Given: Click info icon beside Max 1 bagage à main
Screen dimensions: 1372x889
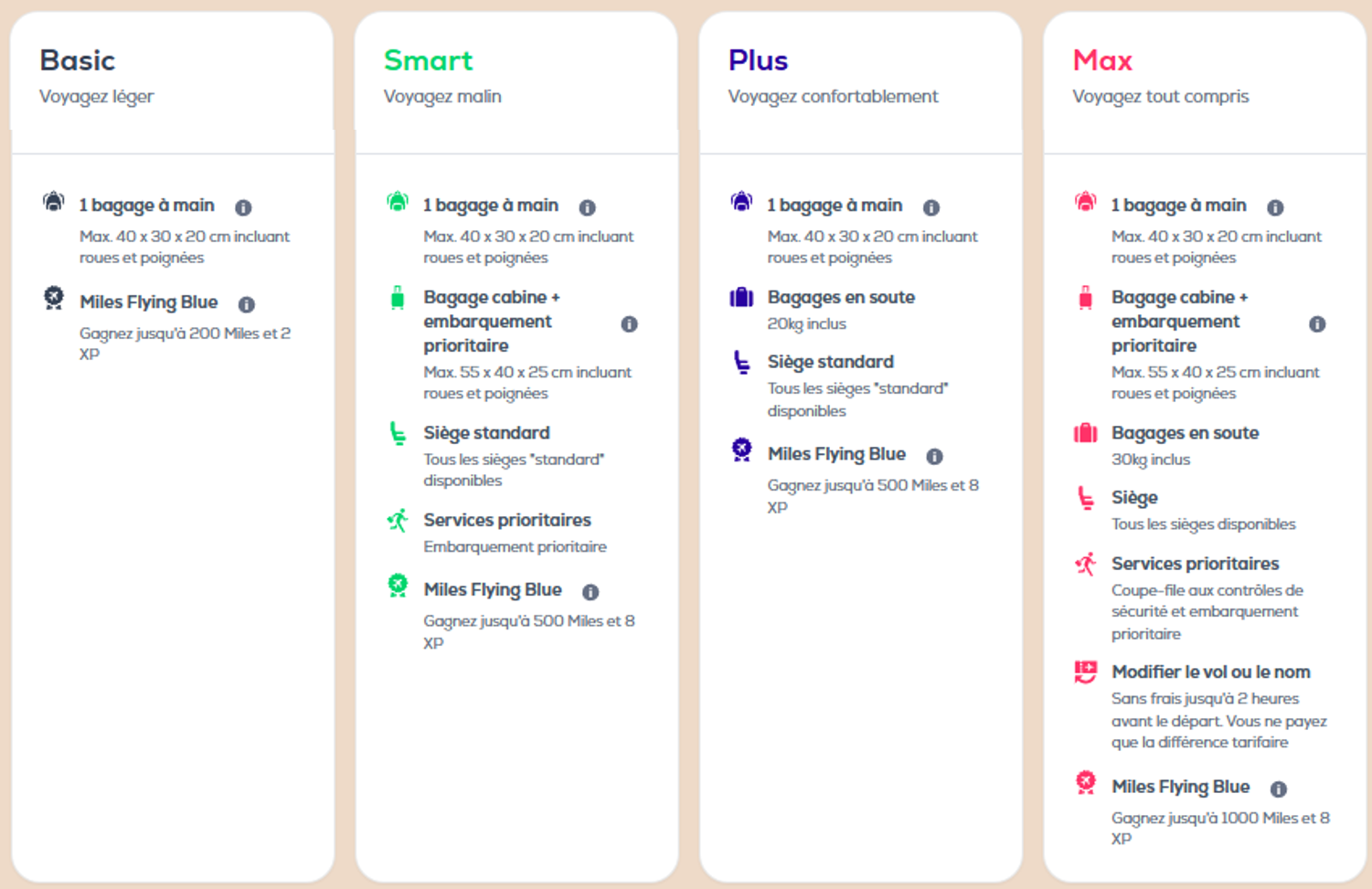Looking at the screenshot, I should point(1275,207).
